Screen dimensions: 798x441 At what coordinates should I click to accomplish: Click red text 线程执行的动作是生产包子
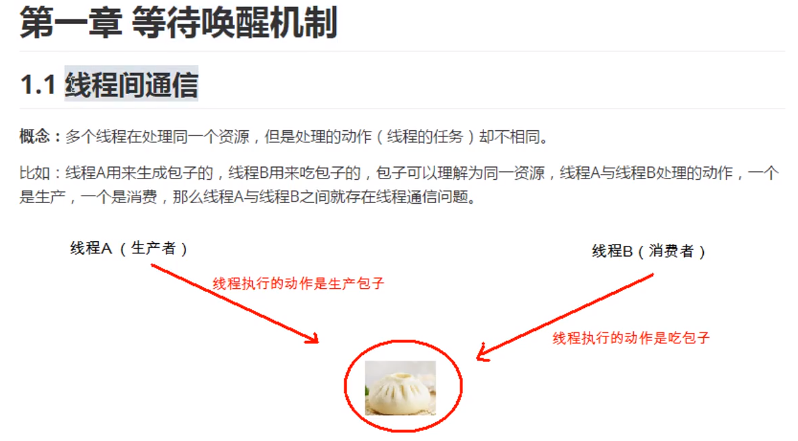point(298,283)
